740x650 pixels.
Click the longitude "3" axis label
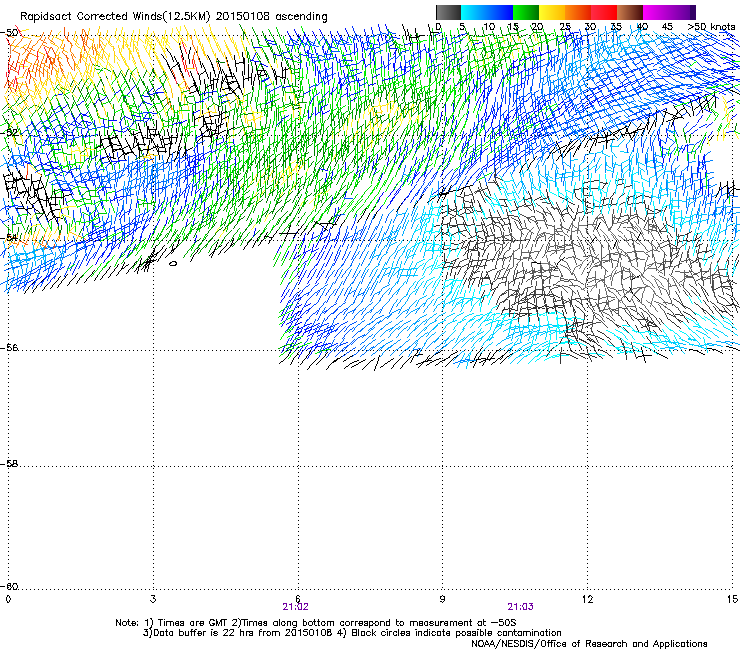pos(153,599)
